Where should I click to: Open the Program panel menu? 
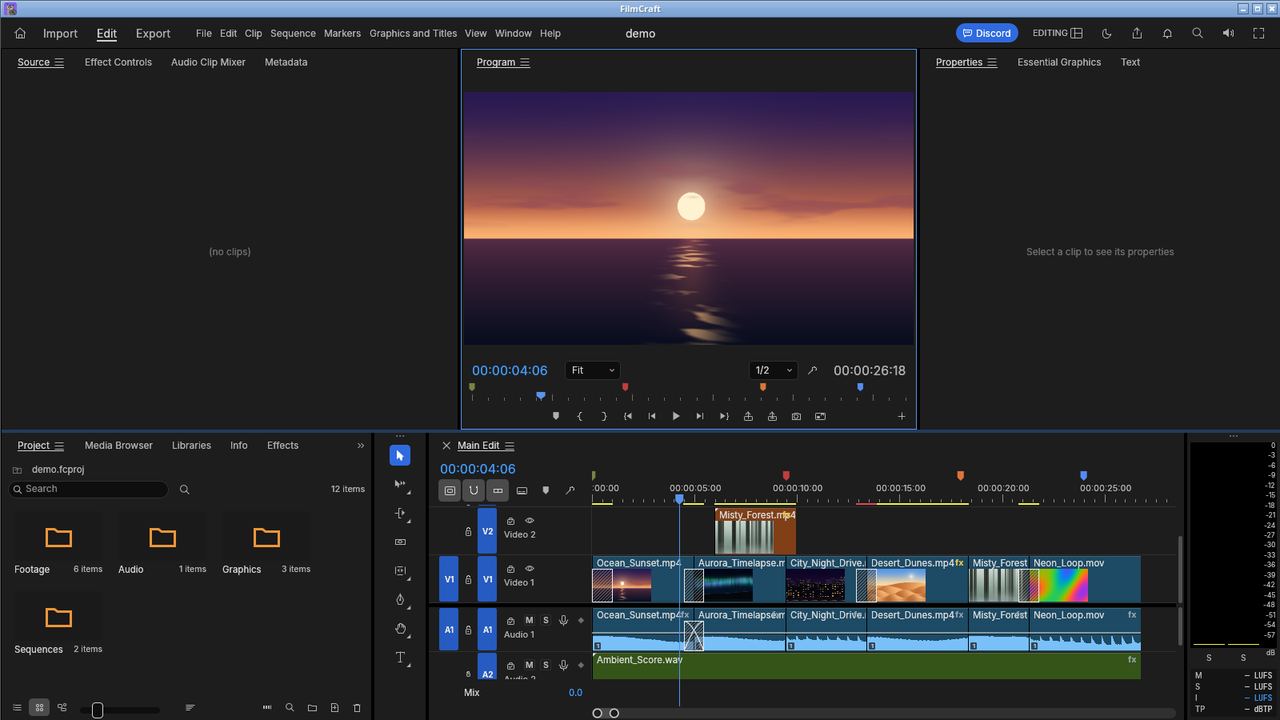click(525, 62)
